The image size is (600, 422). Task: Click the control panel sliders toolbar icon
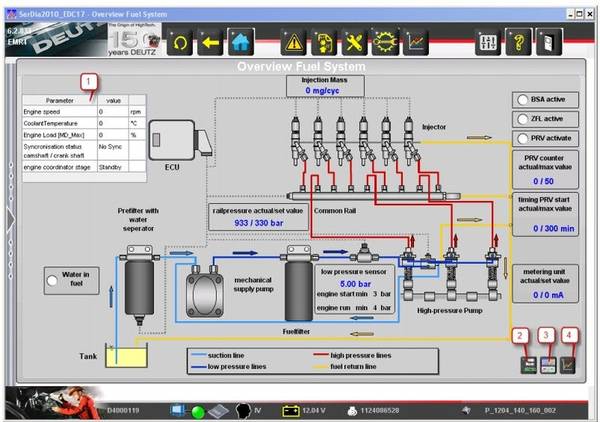[488, 41]
